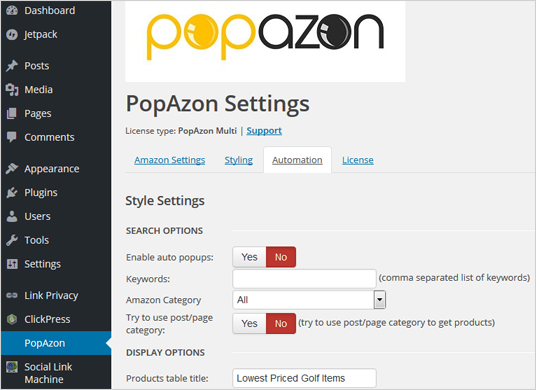Click the Products table title field
Screen dimensions: 536x390
tap(304, 378)
